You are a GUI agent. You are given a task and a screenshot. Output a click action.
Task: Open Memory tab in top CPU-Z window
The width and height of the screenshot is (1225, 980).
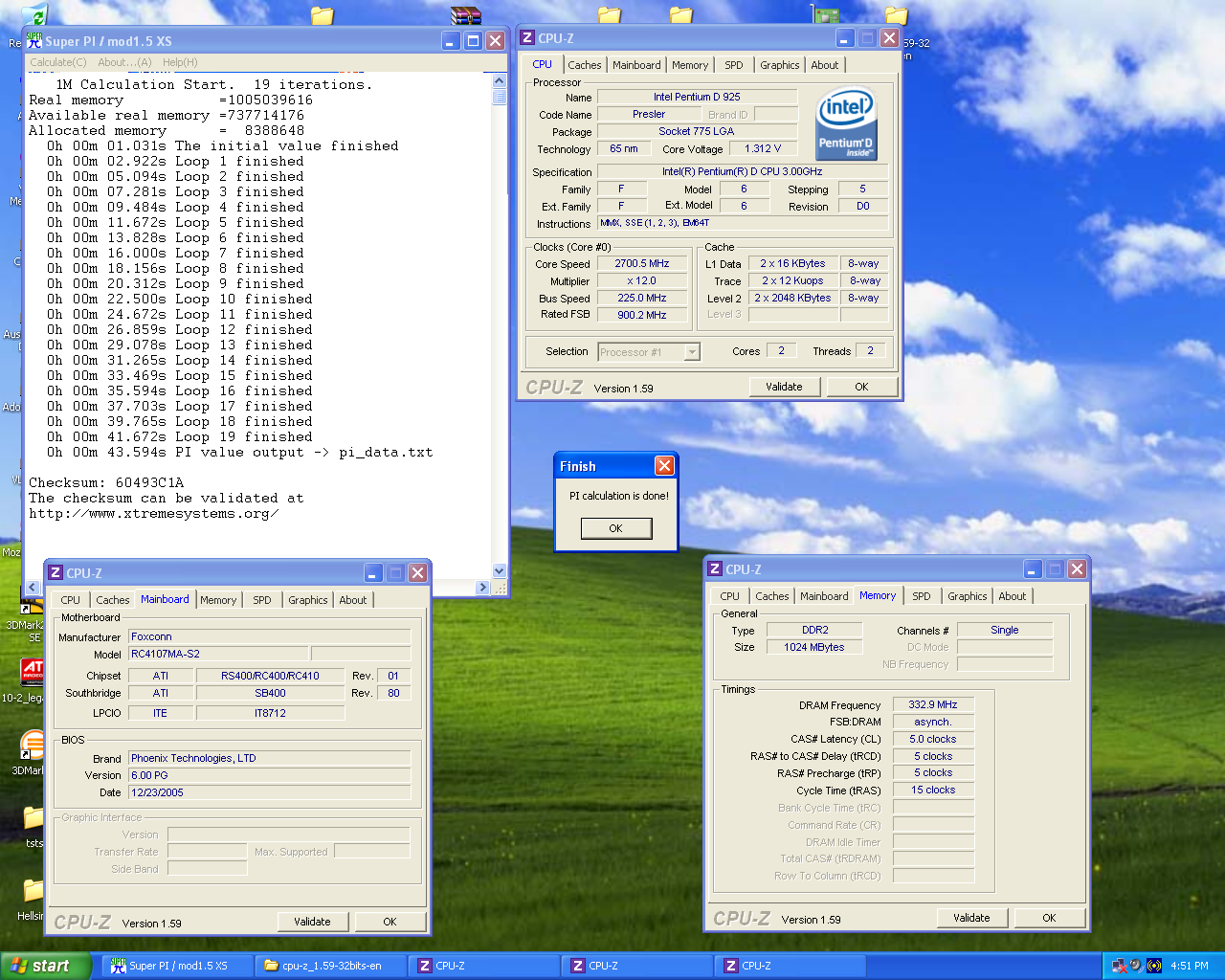(690, 65)
